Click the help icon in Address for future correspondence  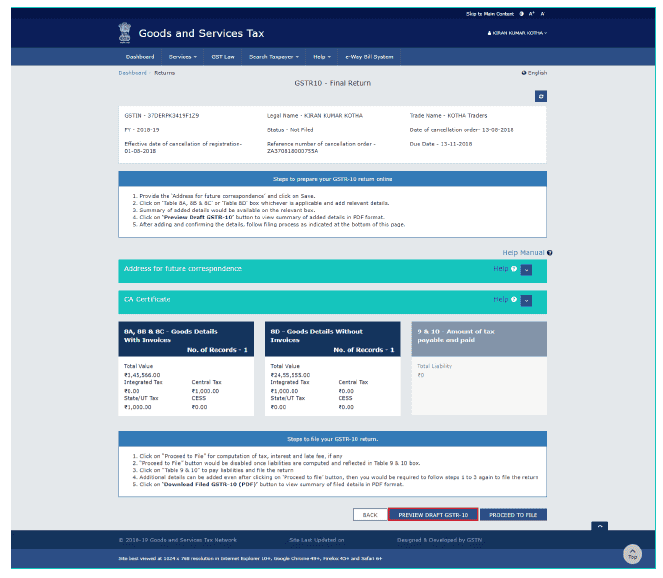coord(514,268)
